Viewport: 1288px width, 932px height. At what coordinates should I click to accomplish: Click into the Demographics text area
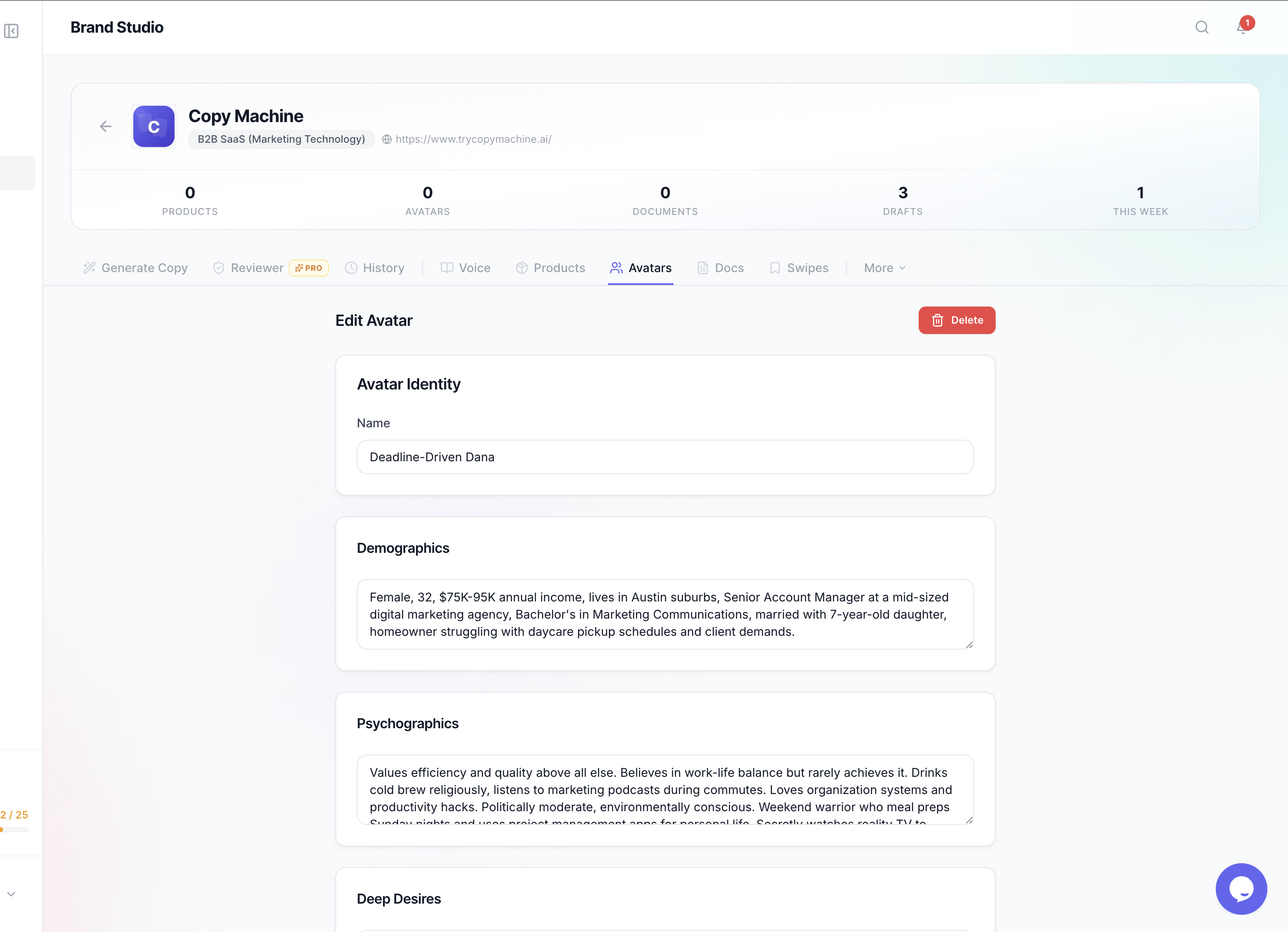click(x=665, y=614)
